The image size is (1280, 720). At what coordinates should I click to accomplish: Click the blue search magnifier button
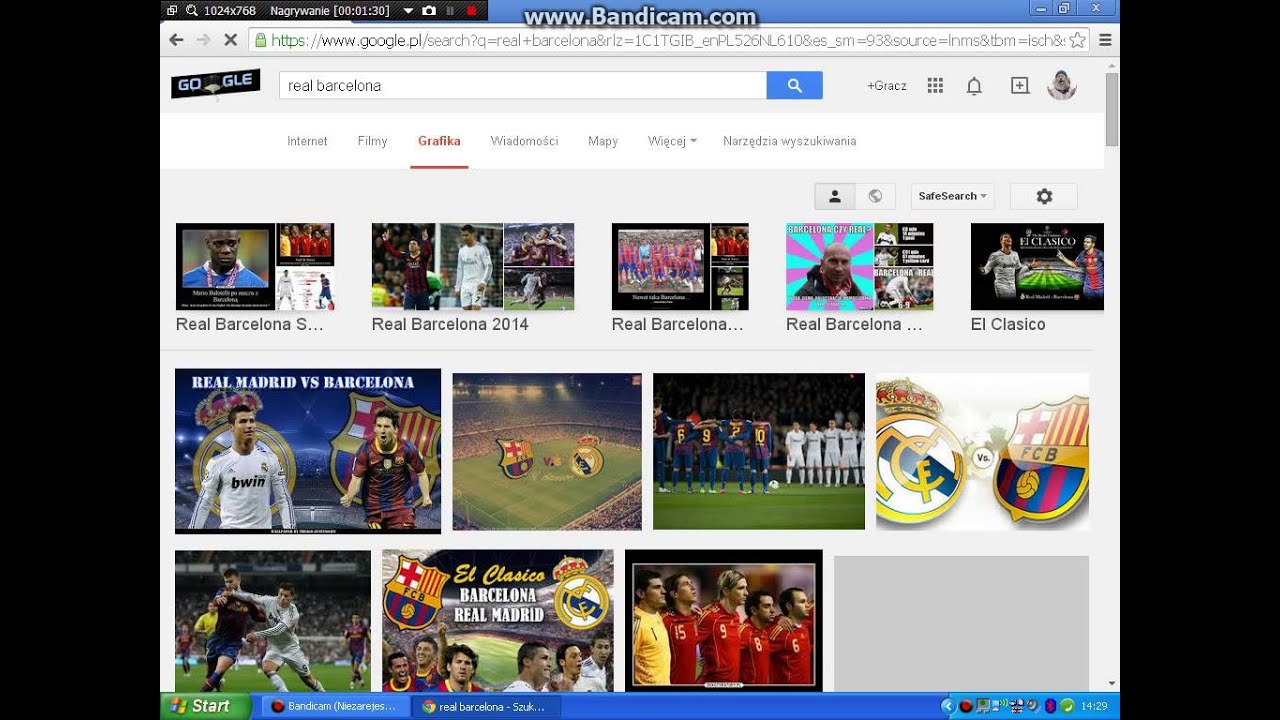pos(794,86)
